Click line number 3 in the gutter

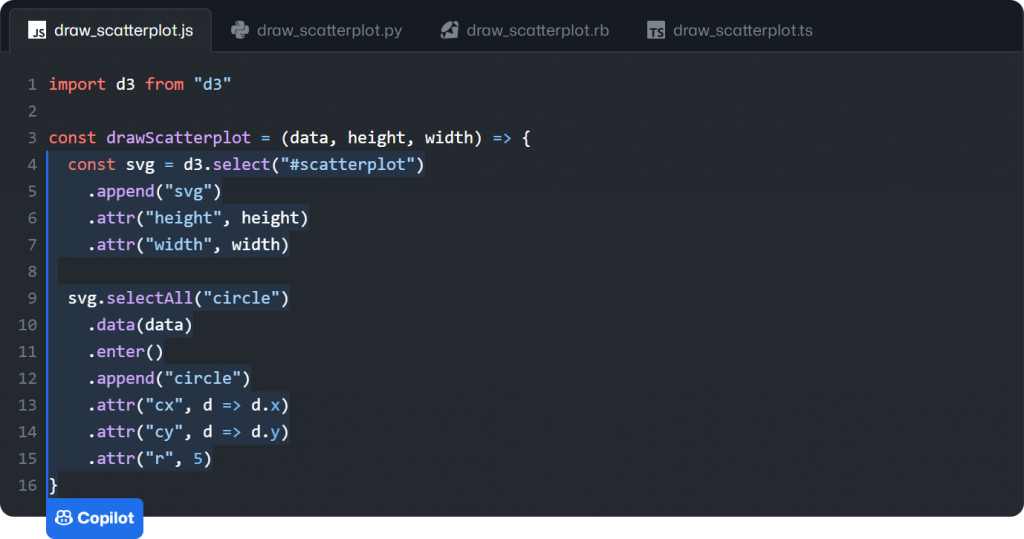pyautogui.click(x=32, y=138)
